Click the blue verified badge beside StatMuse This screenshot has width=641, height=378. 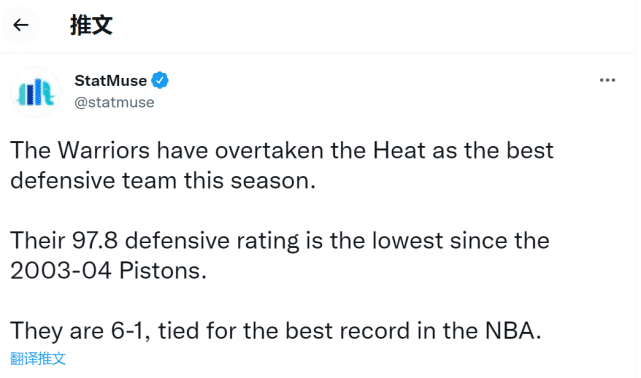point(160,80)
